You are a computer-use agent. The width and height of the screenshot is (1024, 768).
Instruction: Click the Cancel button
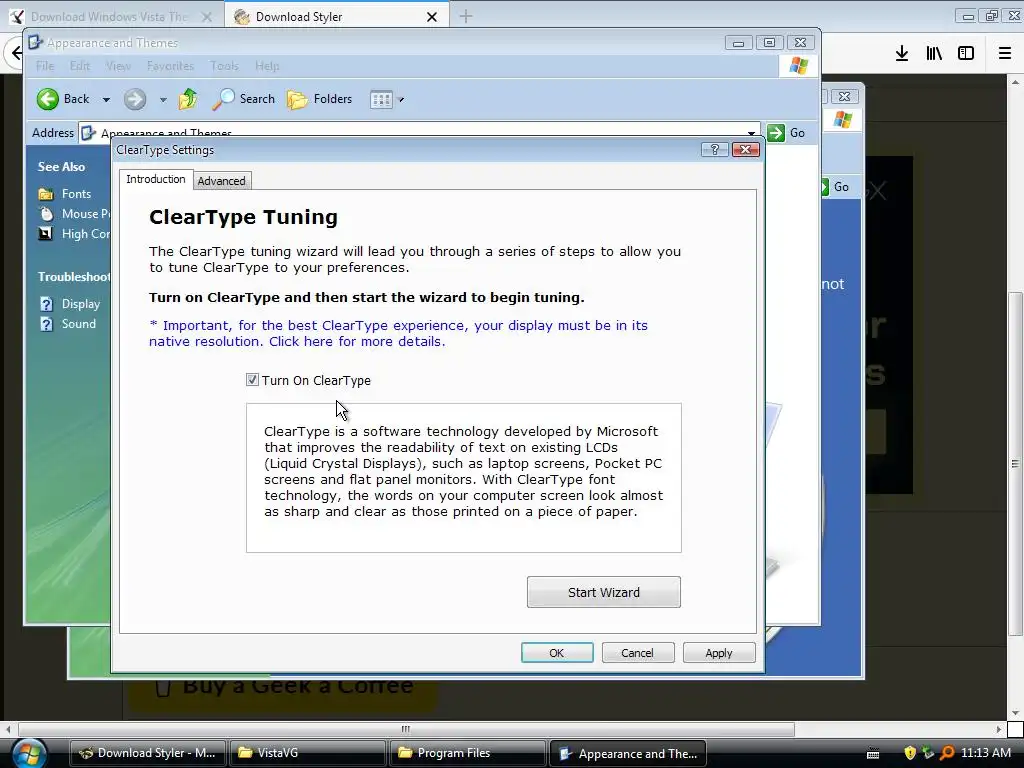coord(637,652)
